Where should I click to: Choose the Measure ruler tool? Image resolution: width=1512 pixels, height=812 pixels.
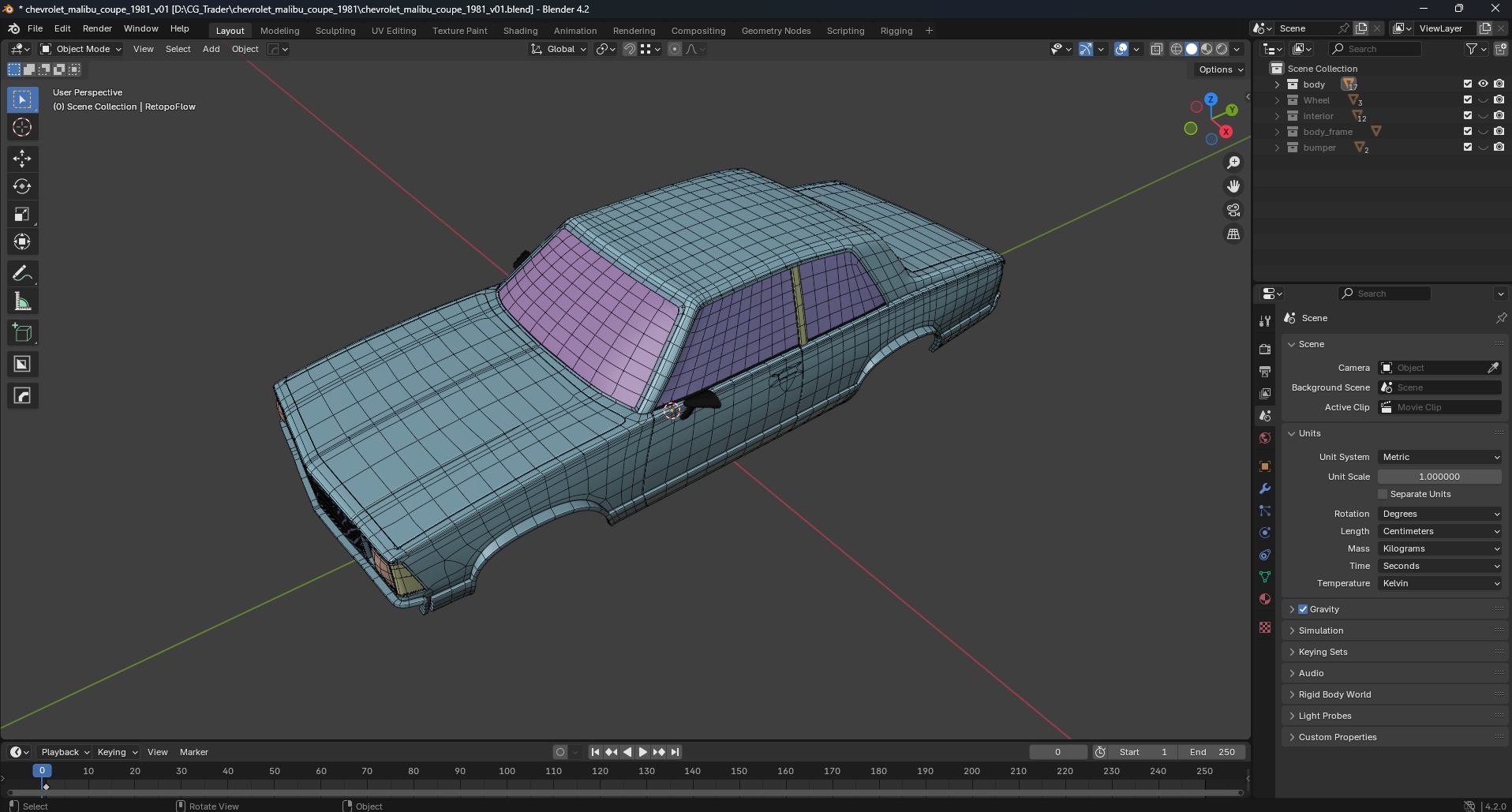click(x=22, y=301)
